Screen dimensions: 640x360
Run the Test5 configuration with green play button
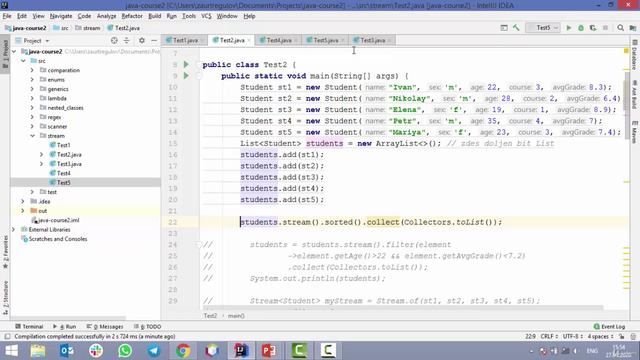coord(569,28)
